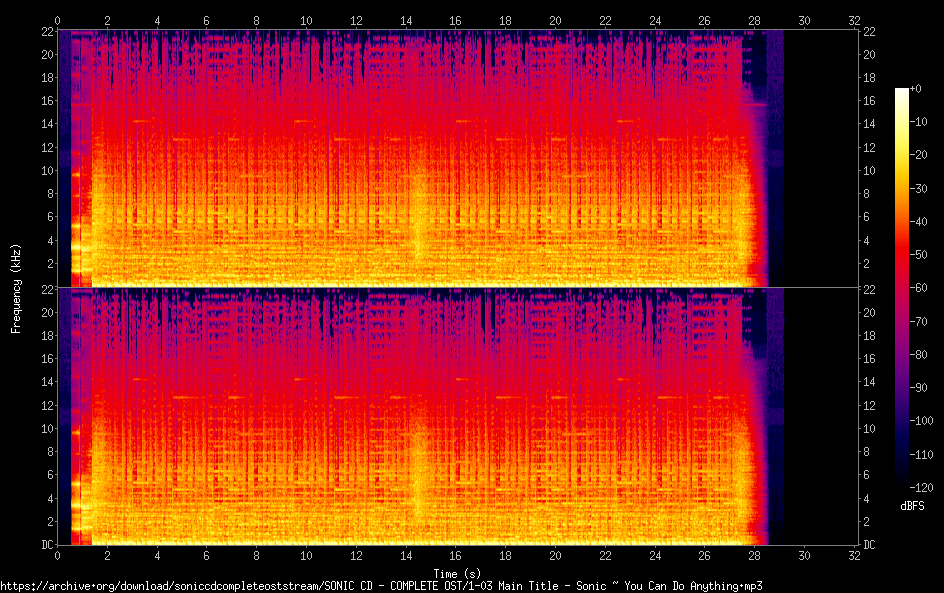The height and width of the screenshot is (593, 944).
Task: Click the "Frequency (kHz)" axis title
Action: 16,288
